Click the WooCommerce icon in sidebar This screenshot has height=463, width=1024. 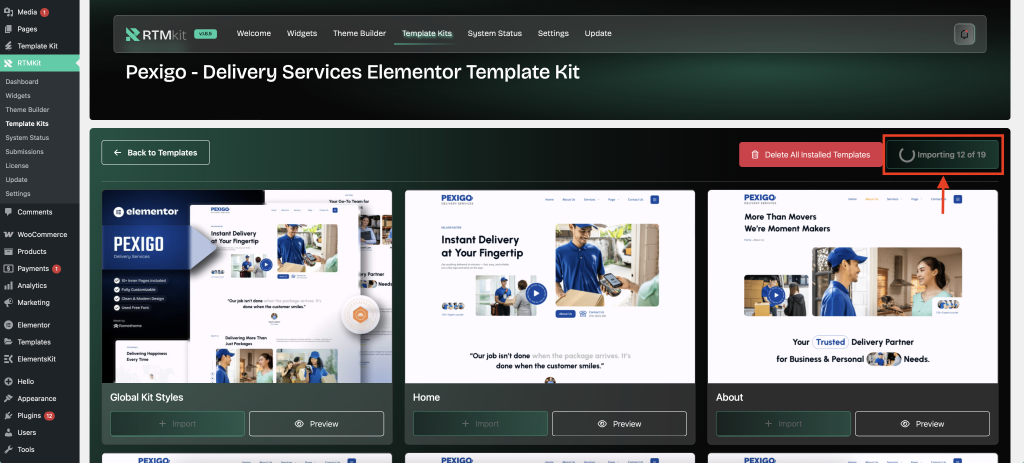click(x=8, y=234)
